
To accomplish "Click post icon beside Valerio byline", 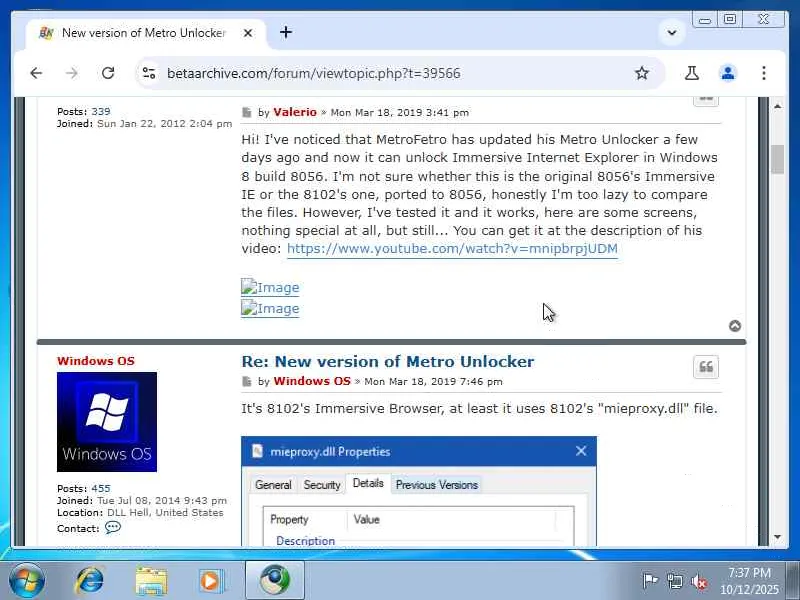I will click(247, 112).
